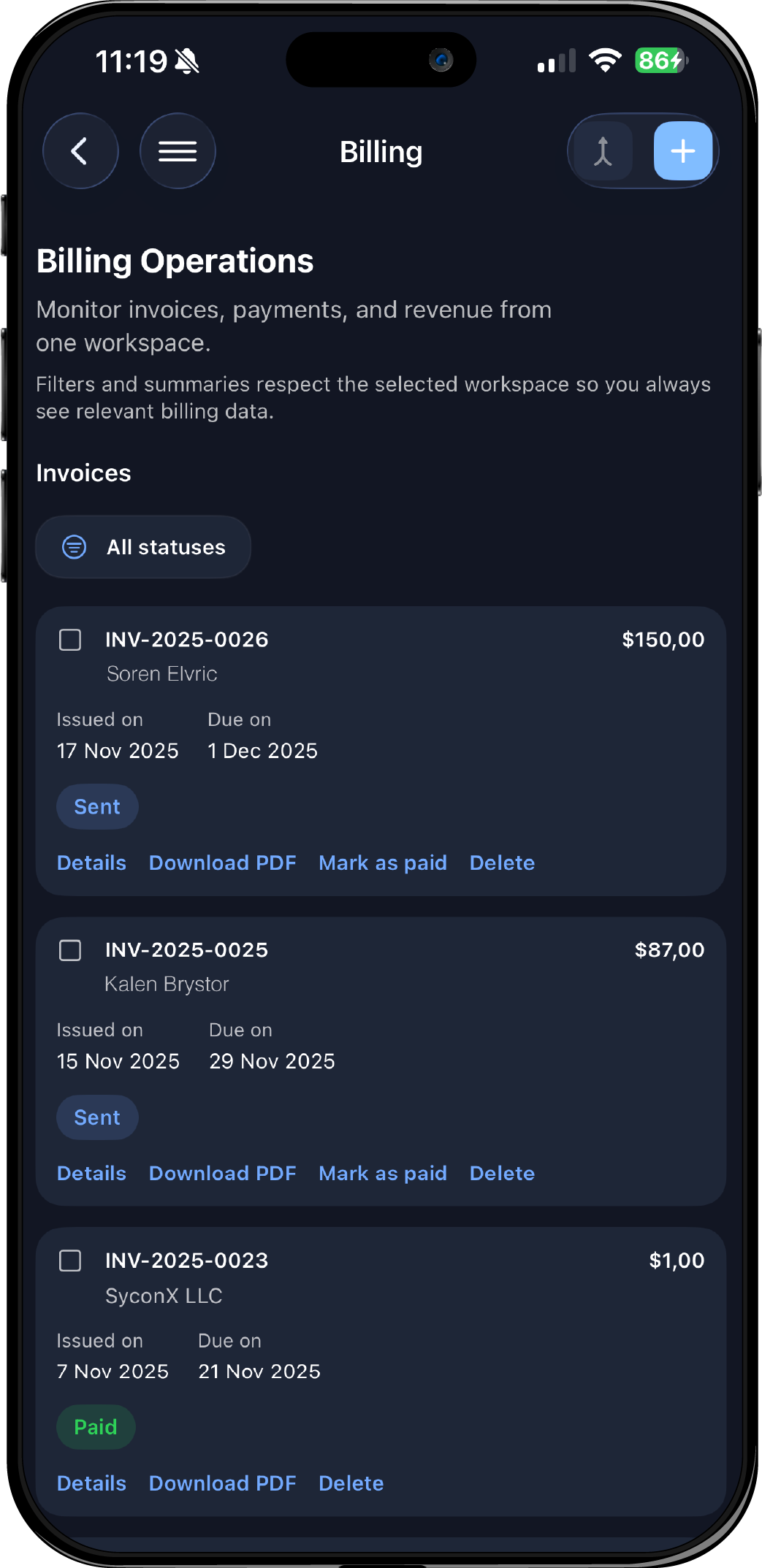Image resolution: width=762 pixels, height=1568 pixels.
Task: Tap the filter icon beside All statuses
Action: tap(75, 547)
